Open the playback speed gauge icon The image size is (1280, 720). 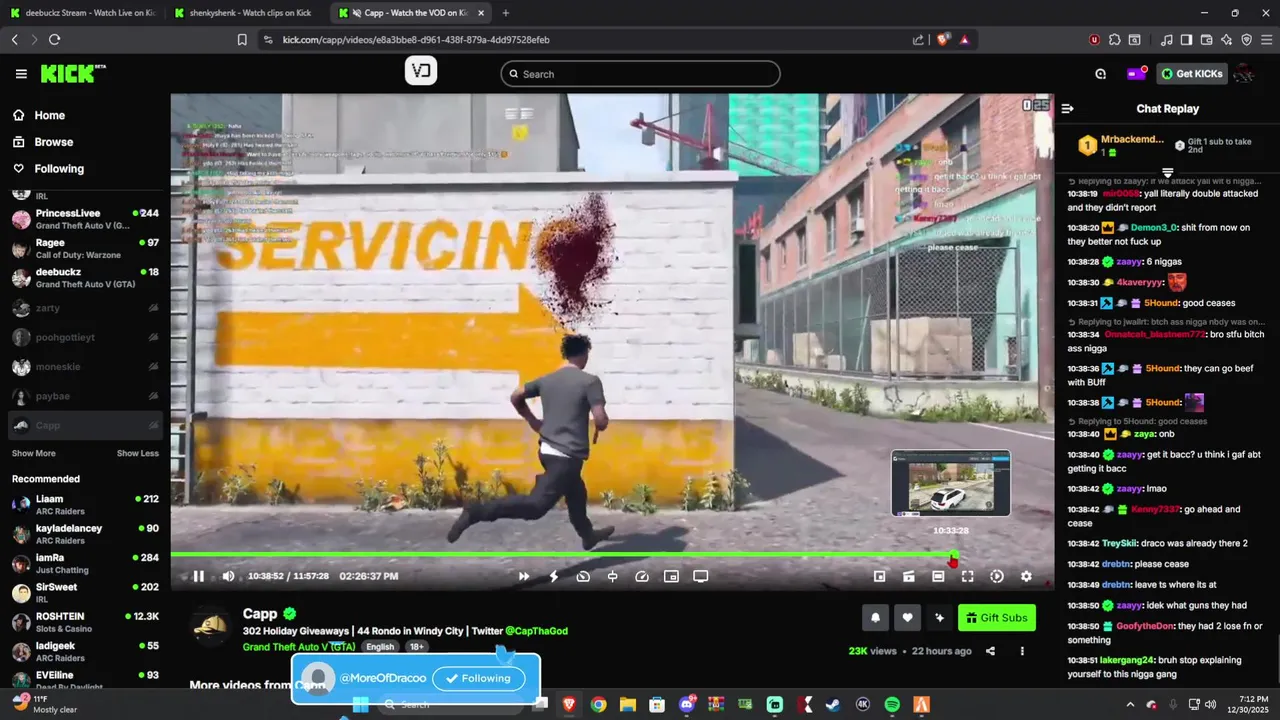click(642, 576)
